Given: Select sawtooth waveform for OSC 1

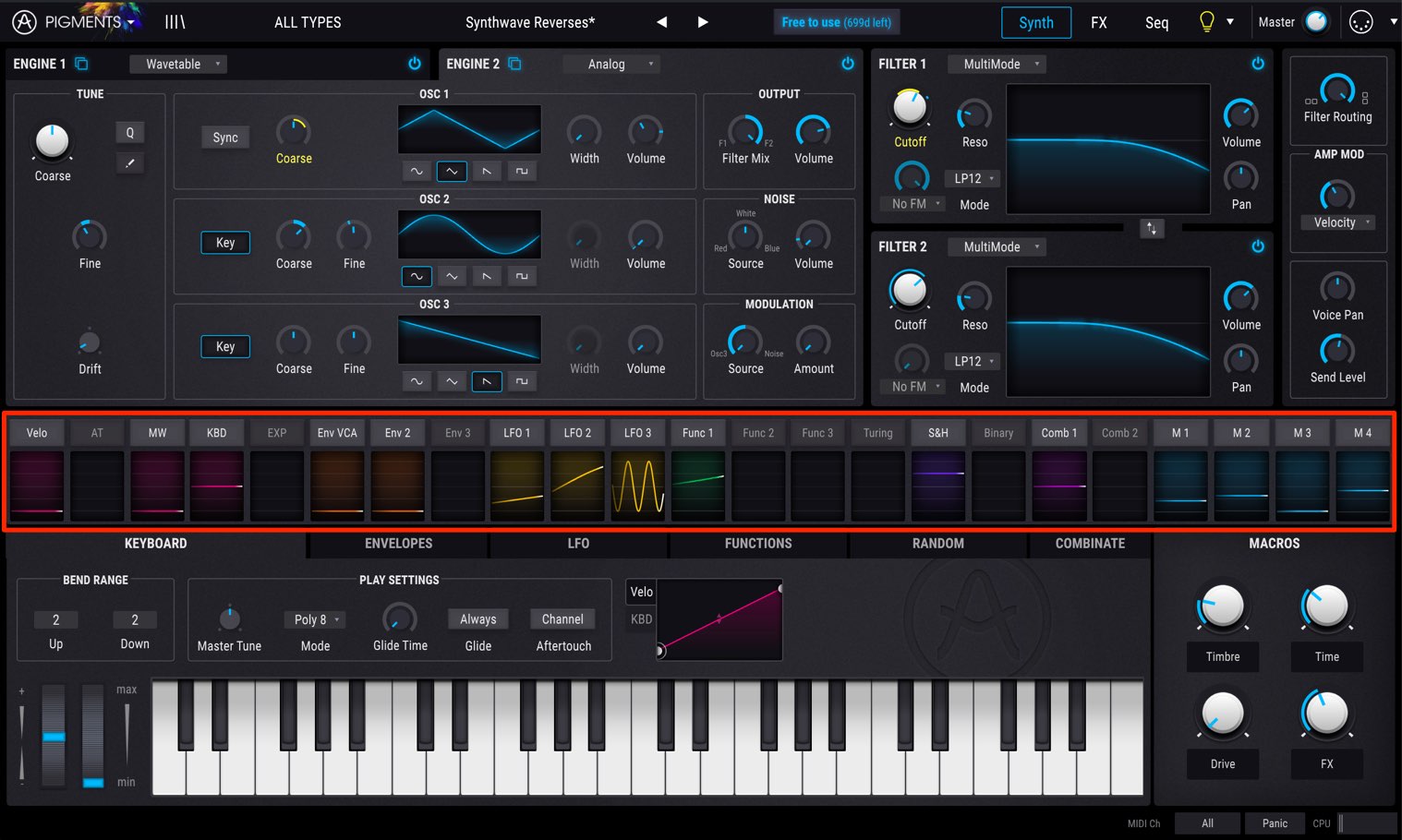Looking at the screenshot, I should pos(487,171).
